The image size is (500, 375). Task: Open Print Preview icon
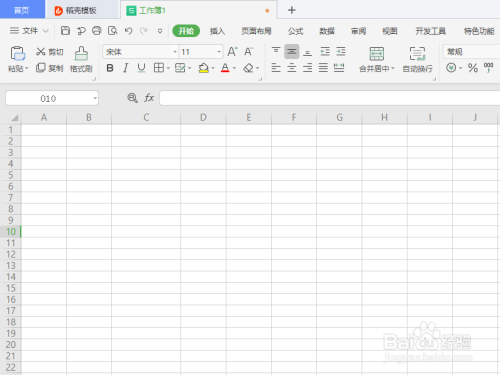click(x=113, y=31)
